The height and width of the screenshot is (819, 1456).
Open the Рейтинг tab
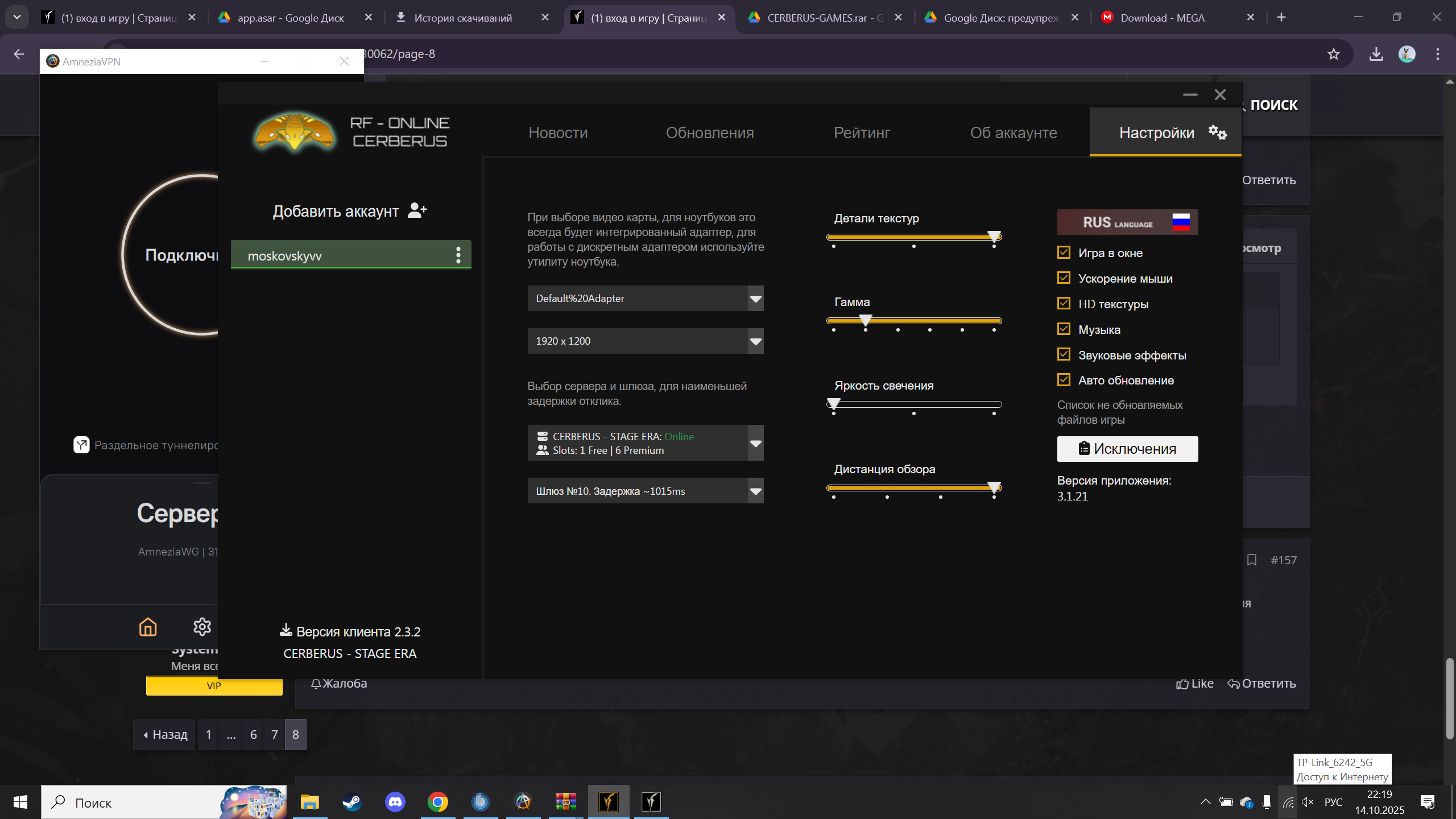tap(862, 133)
